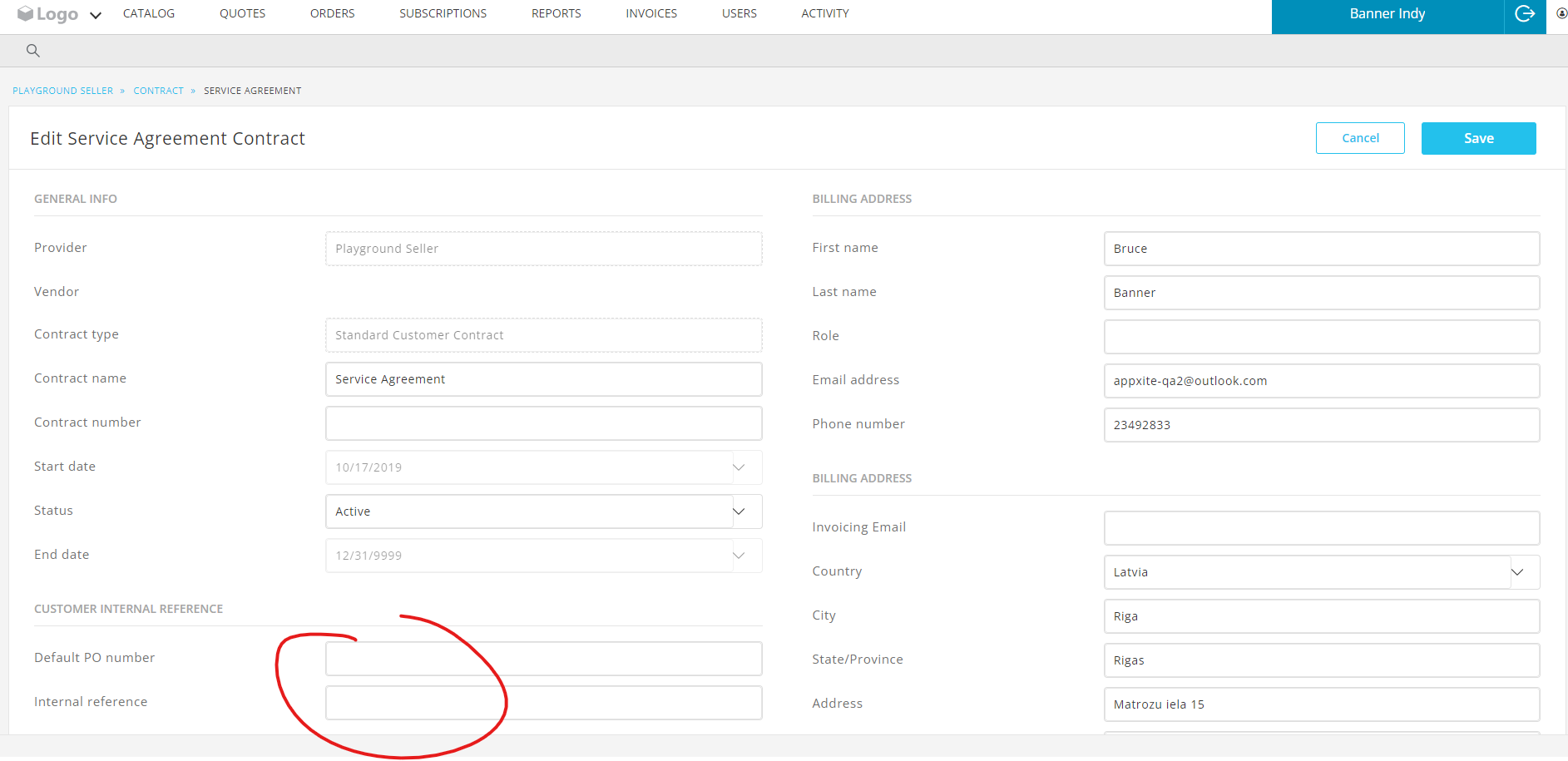1568x761 pixels.
Task: Click the Save button
Action: (x=1478, y=138)
